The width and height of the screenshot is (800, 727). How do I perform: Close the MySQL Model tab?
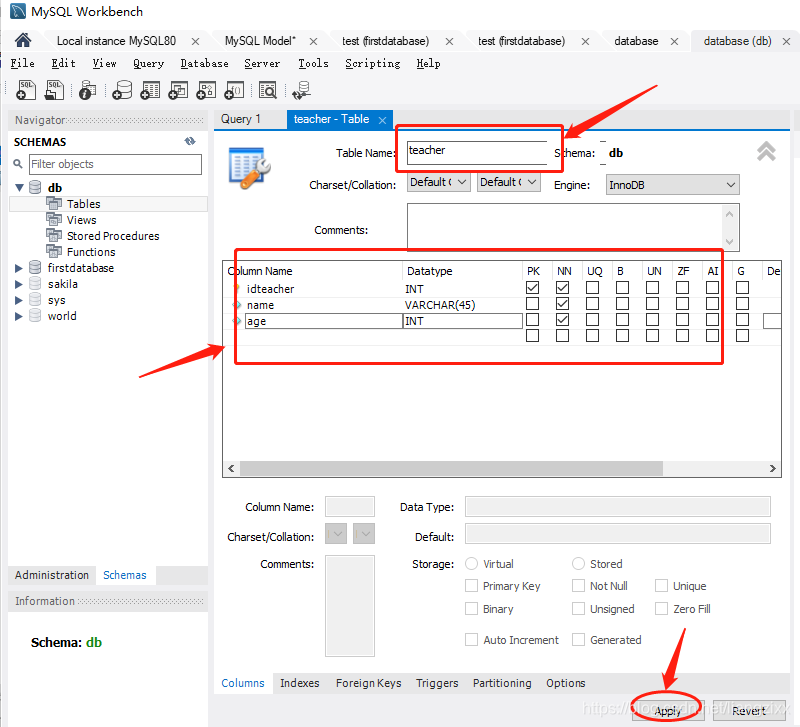point(313,41)
